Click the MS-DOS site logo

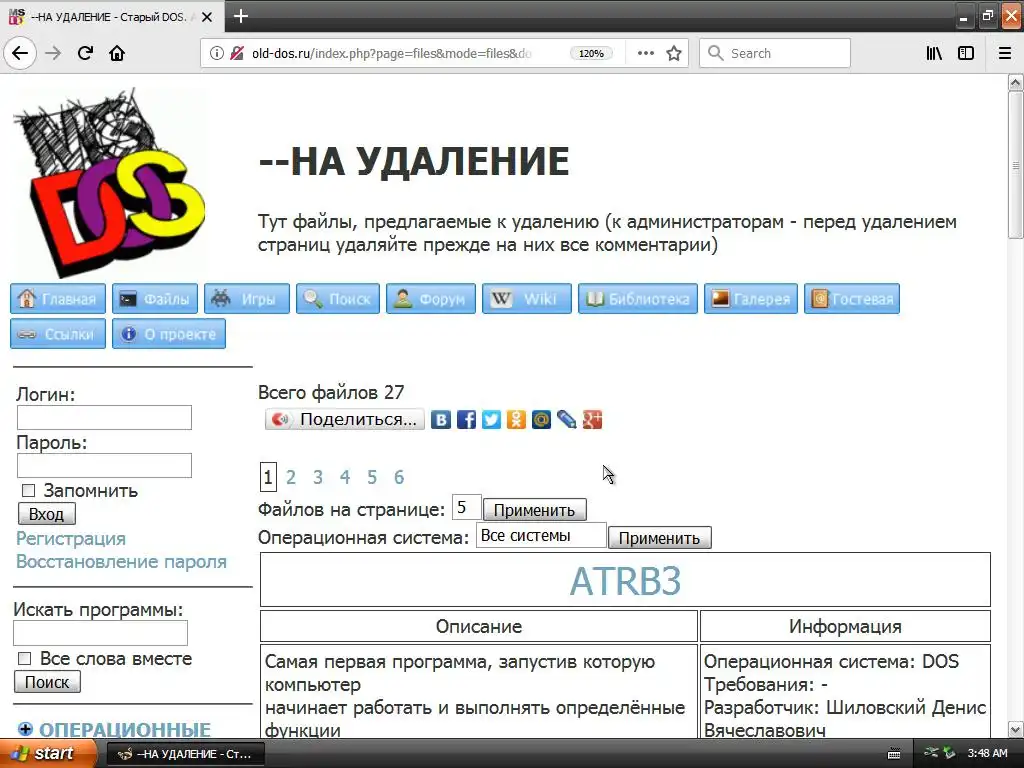pos(109,183)
